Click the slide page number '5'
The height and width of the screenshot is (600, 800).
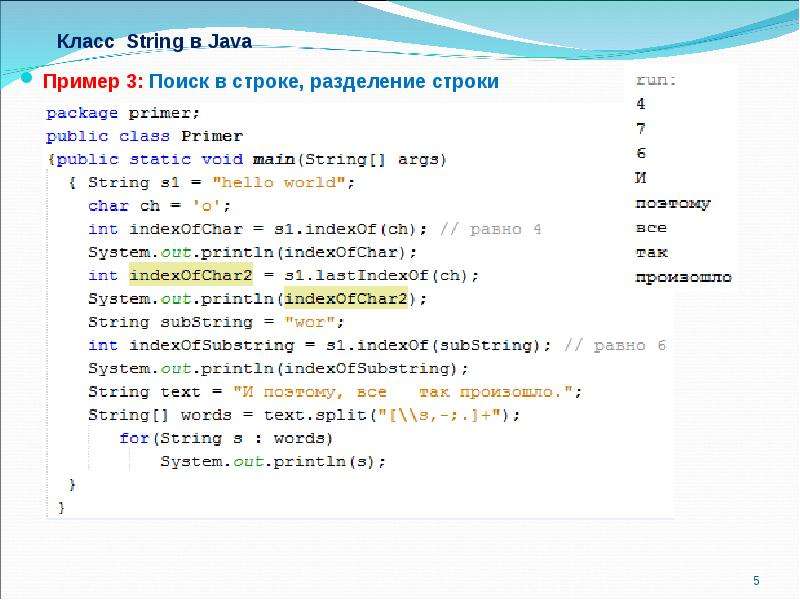click(756, 581)
